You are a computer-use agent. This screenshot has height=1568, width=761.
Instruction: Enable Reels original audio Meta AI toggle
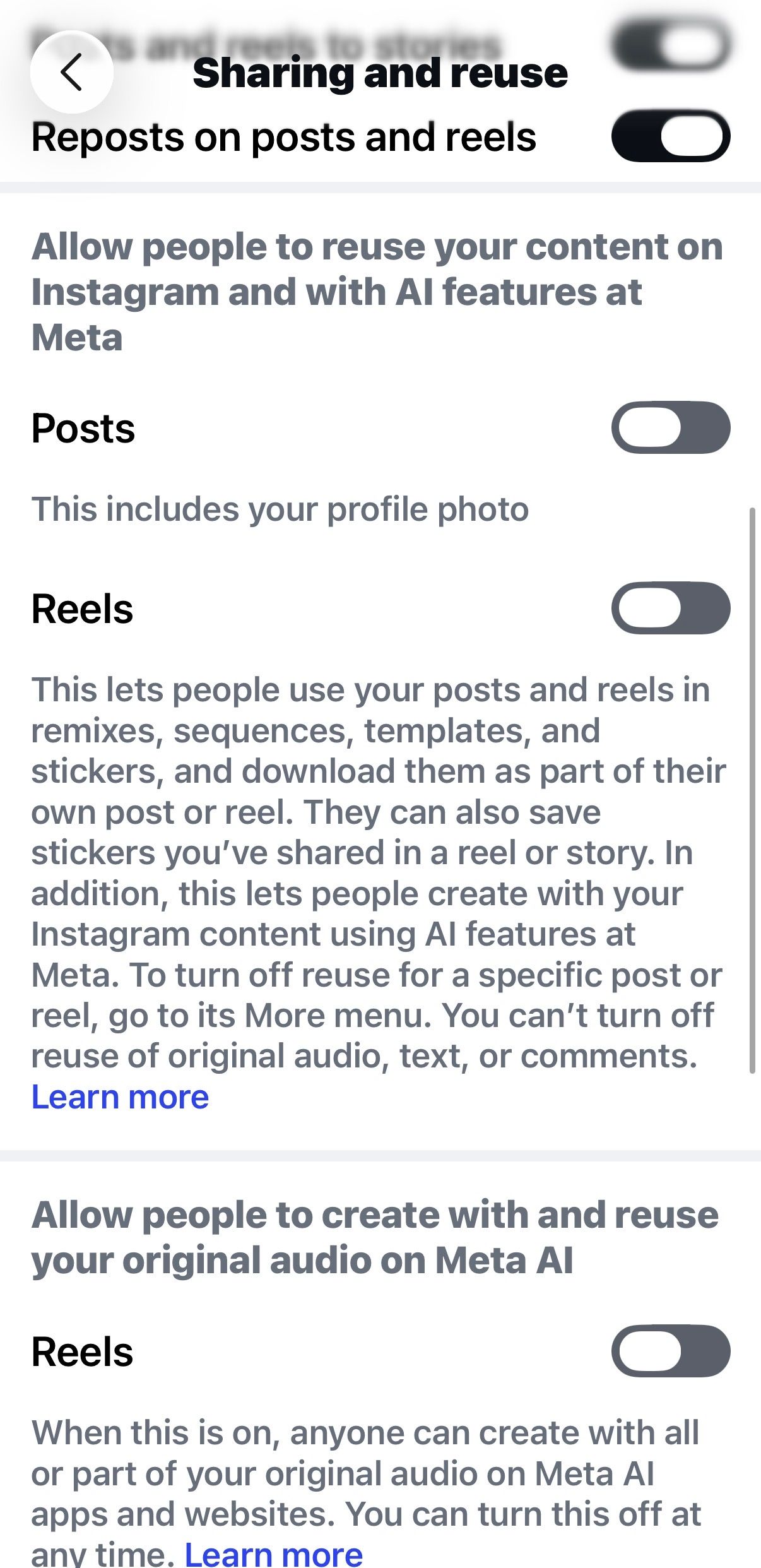(x=671, y=1351)
